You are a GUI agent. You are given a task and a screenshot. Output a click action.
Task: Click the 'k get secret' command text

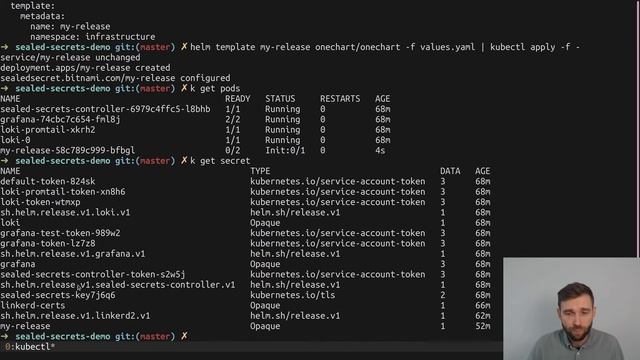click(220, 161)
